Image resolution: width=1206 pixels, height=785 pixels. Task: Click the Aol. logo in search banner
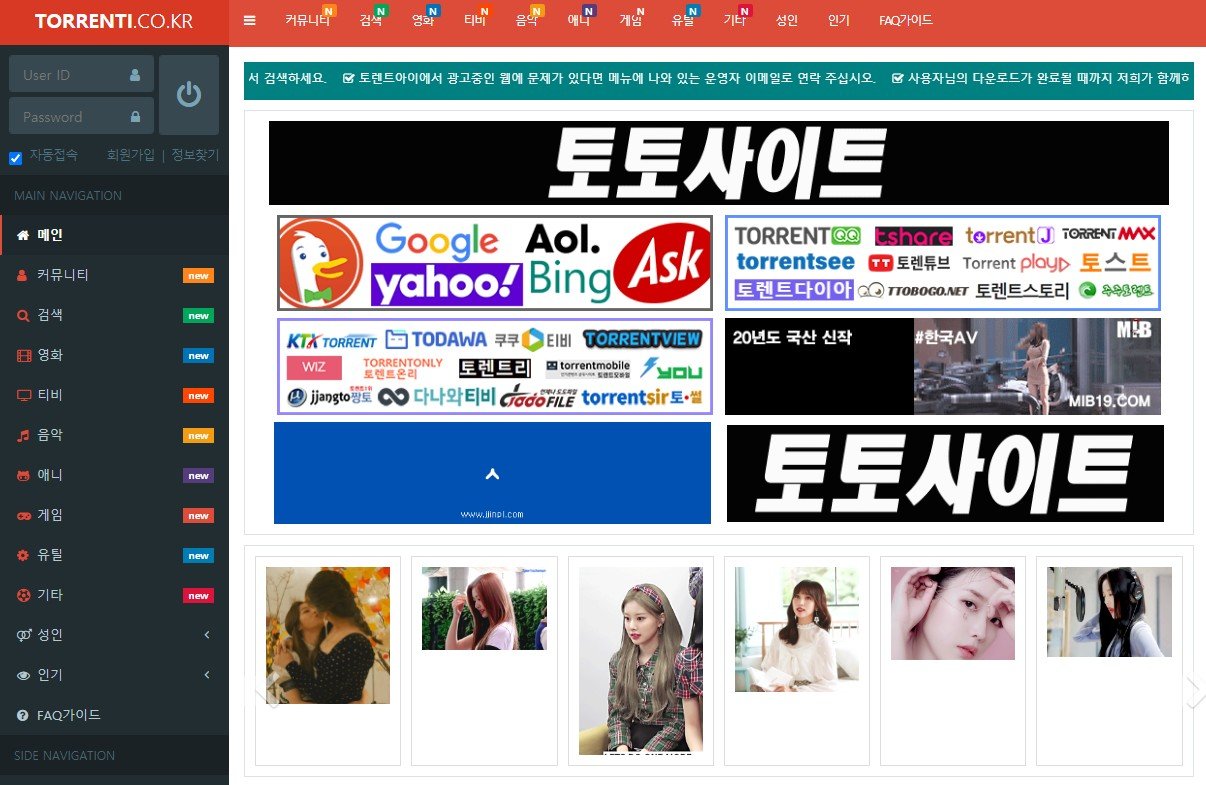[x=563, y=239]
